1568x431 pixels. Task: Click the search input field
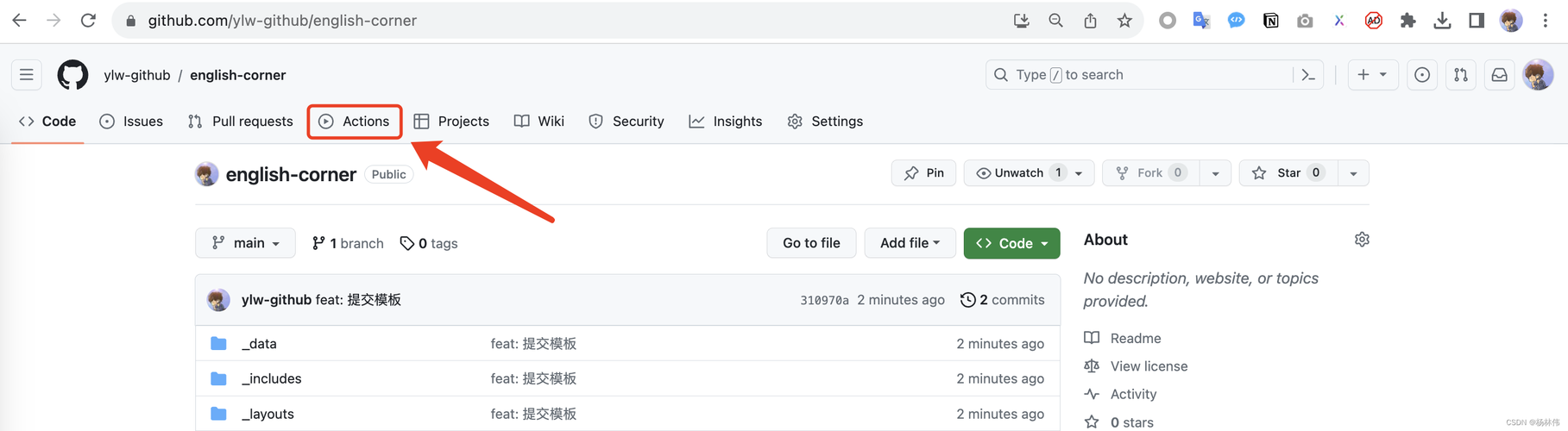(x=1139, y=75)
